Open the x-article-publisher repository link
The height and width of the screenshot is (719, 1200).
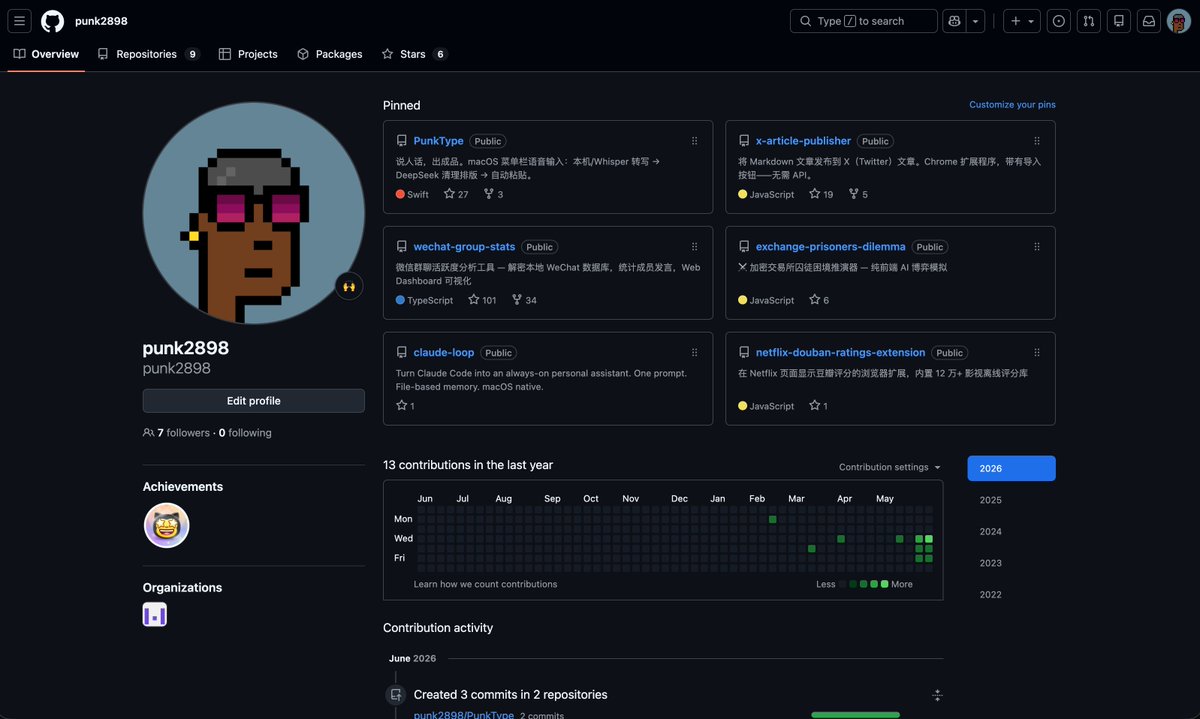coord(804,141)
